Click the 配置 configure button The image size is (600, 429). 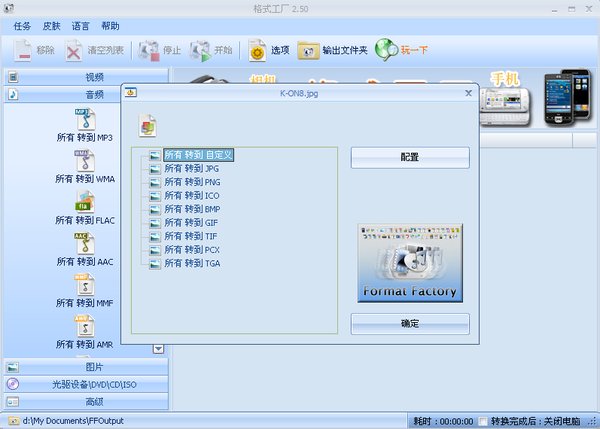(410, 157)
